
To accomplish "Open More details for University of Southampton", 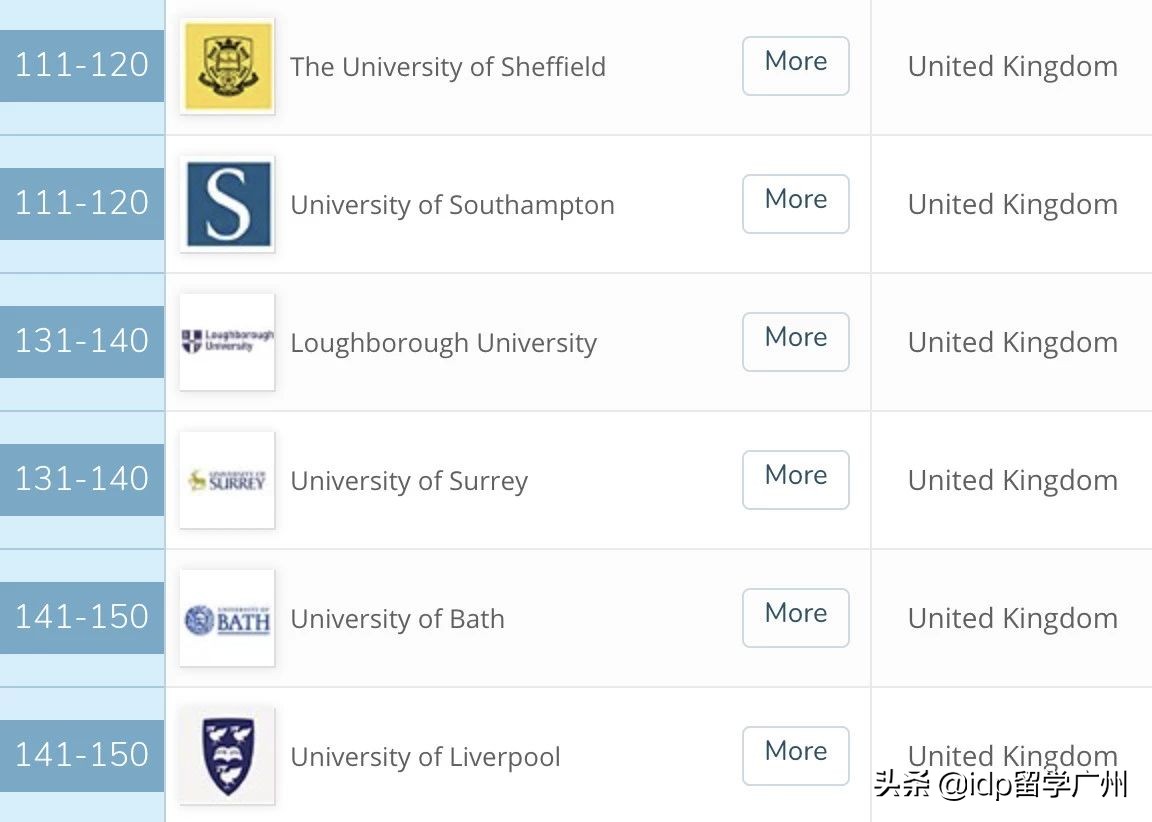I will point(795,203).
